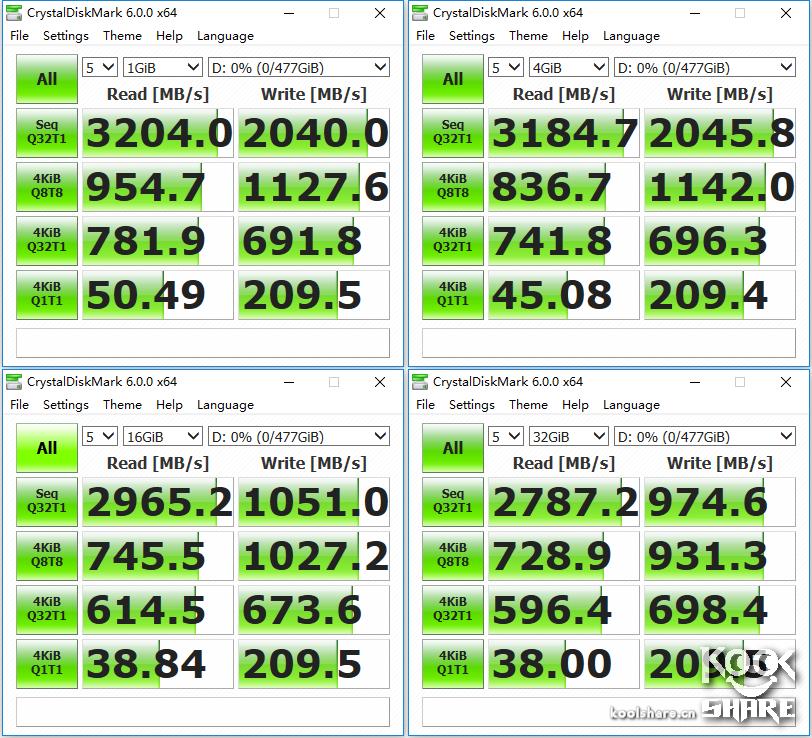Click the CrystalDiskMark app icon in the 1GiB window title bar
This screenshot has width=812, height=738.
click(14, 13)
